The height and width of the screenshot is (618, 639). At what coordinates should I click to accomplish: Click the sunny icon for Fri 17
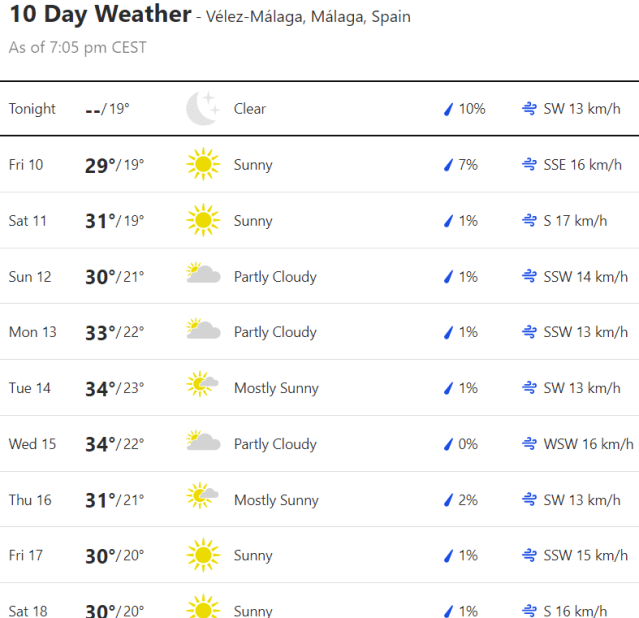[x=203, y=556]
